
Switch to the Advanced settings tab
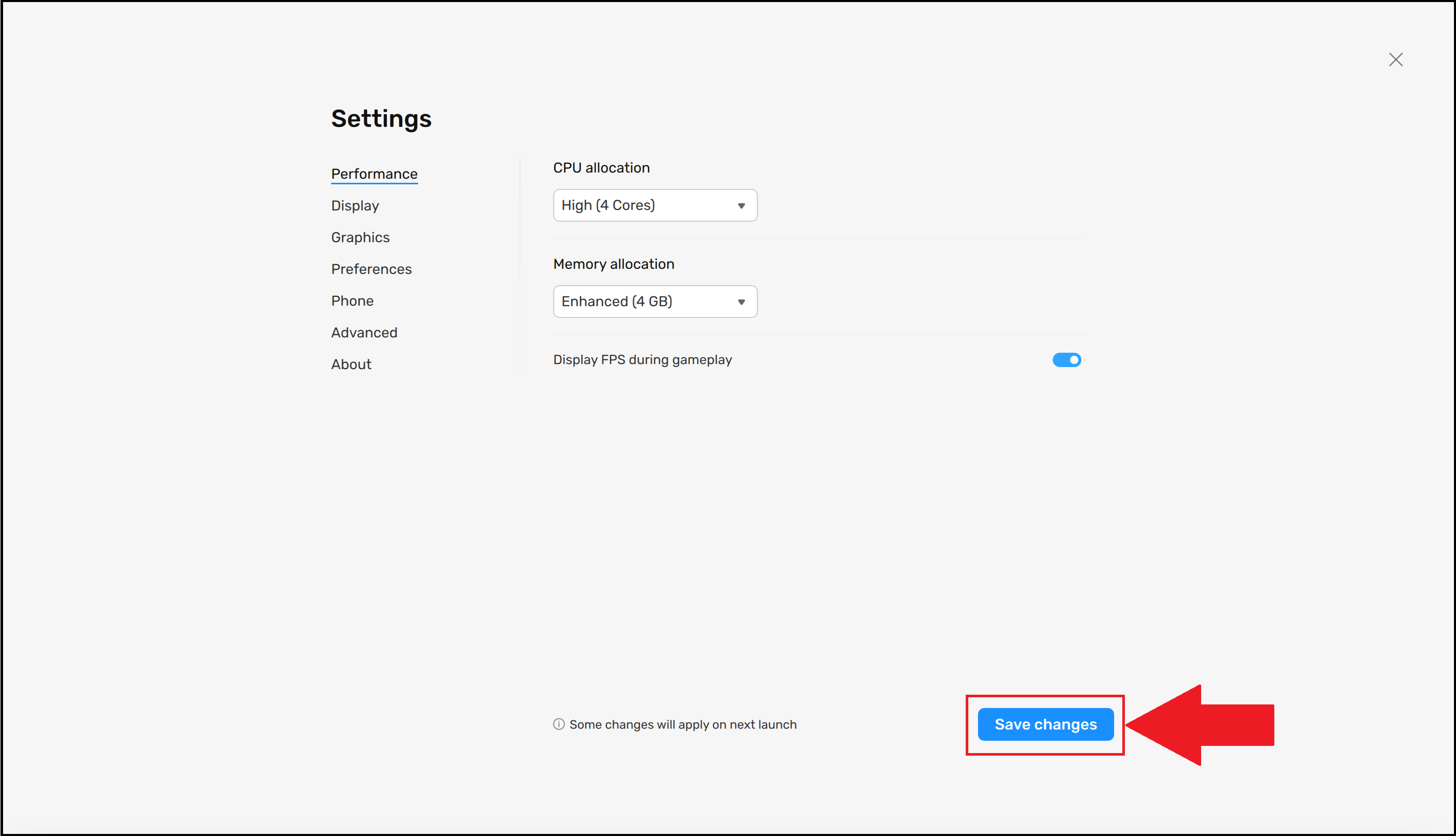[x=364, y=332]
